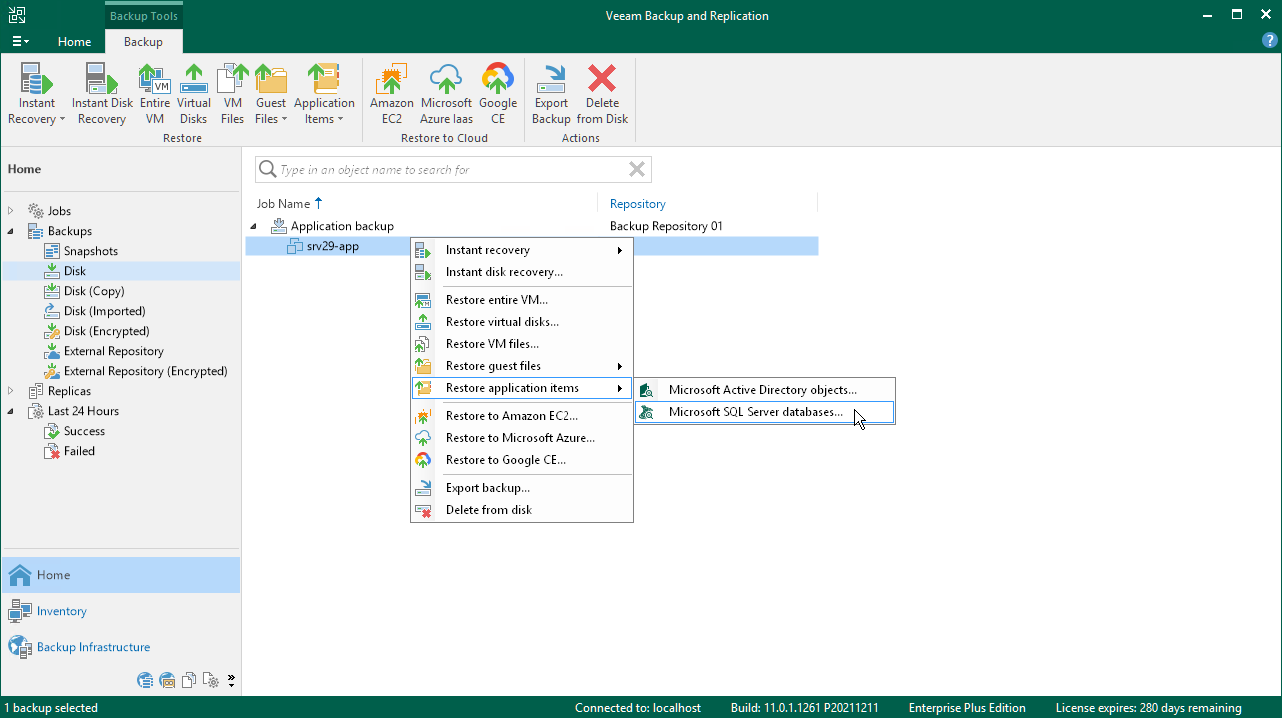Choose Restore entire VM from context menu
The height and width of the screenshot is (718, 1282).
tap(496, 300)
